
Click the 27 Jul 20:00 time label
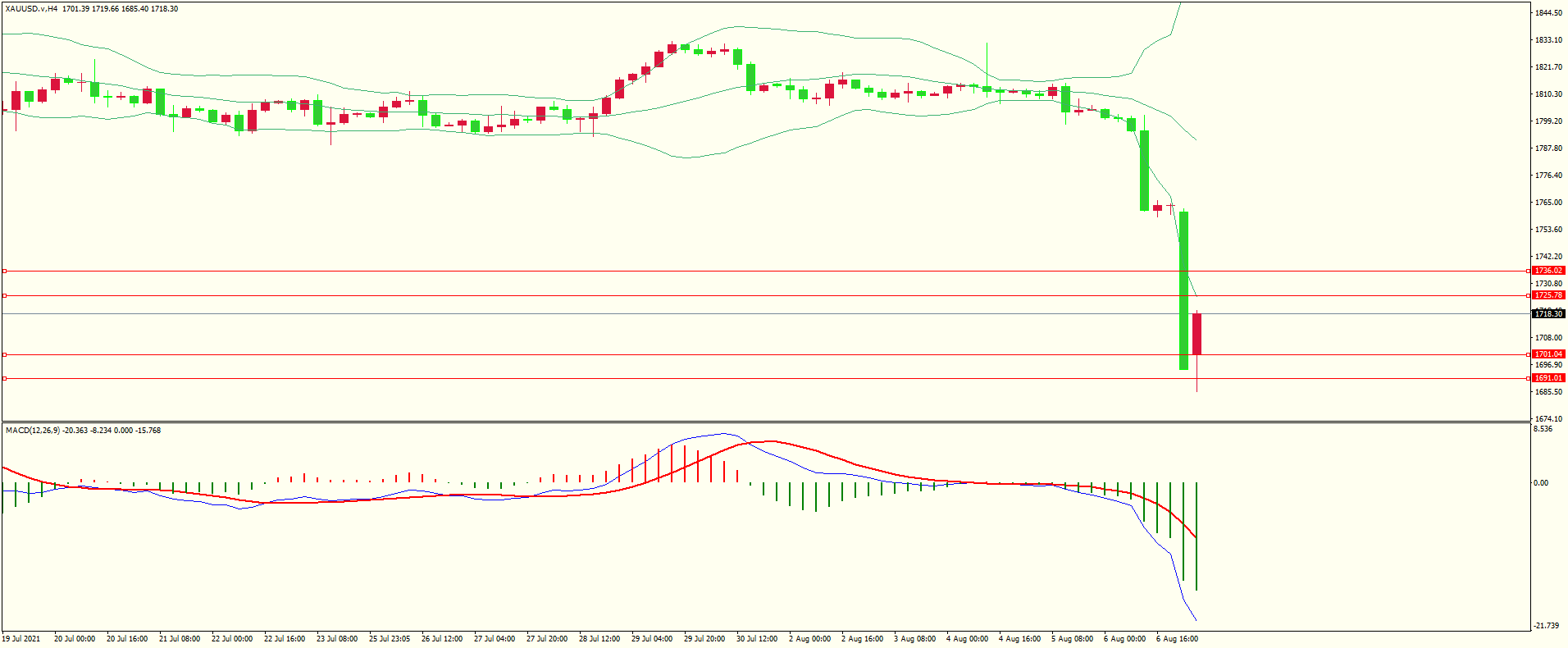click(x=547, y=639)
